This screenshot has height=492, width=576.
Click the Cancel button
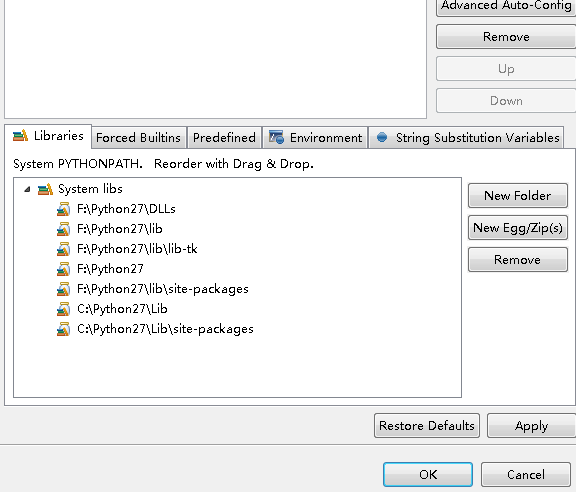coord(526,474)
